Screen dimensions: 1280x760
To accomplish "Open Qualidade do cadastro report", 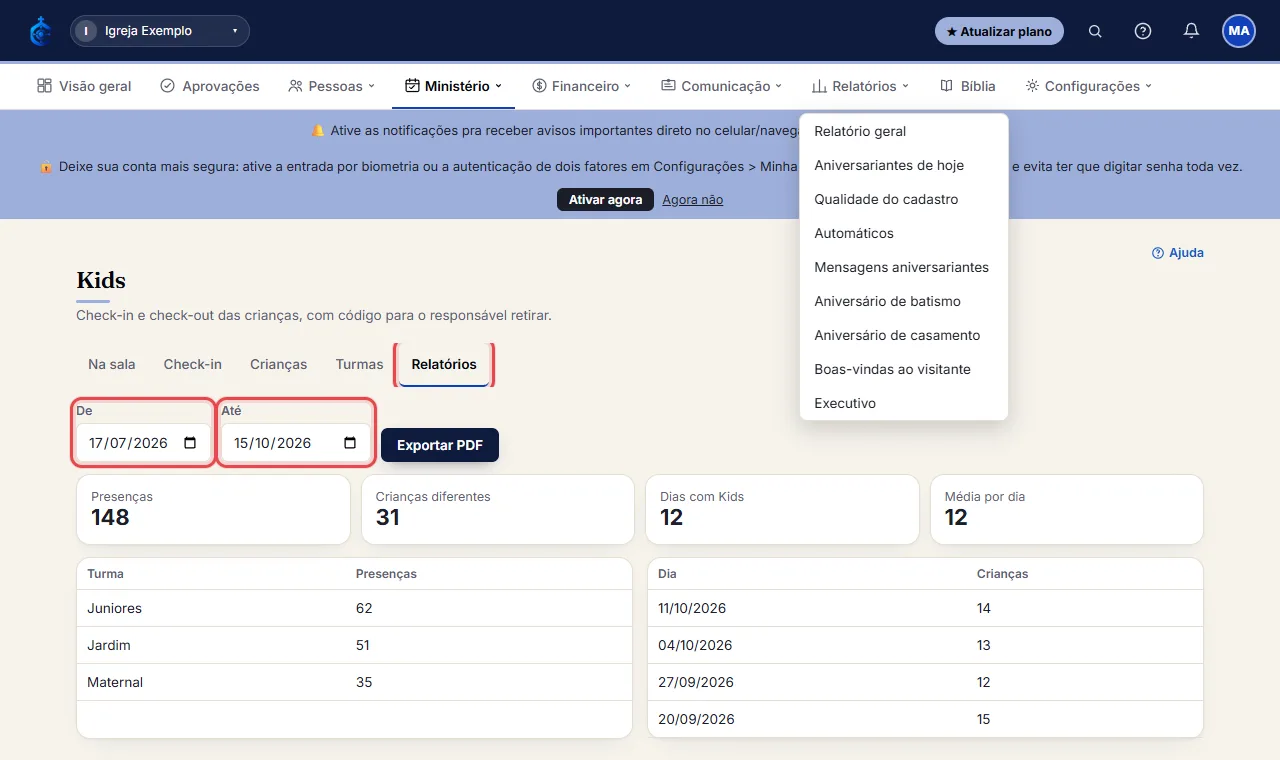I will pyautogui.click(x=904, y=199).
